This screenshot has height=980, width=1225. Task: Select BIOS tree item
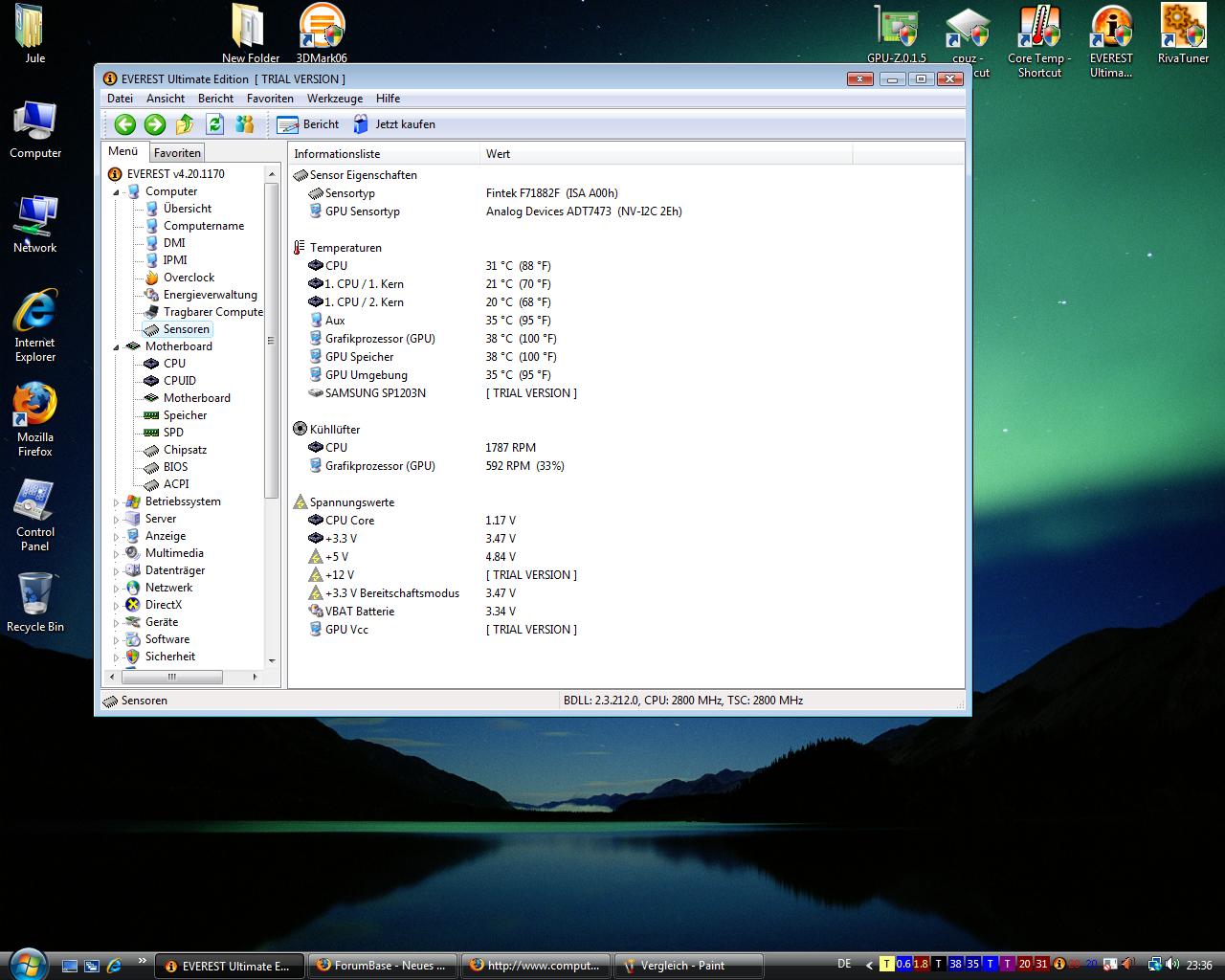tap(176, 467)
